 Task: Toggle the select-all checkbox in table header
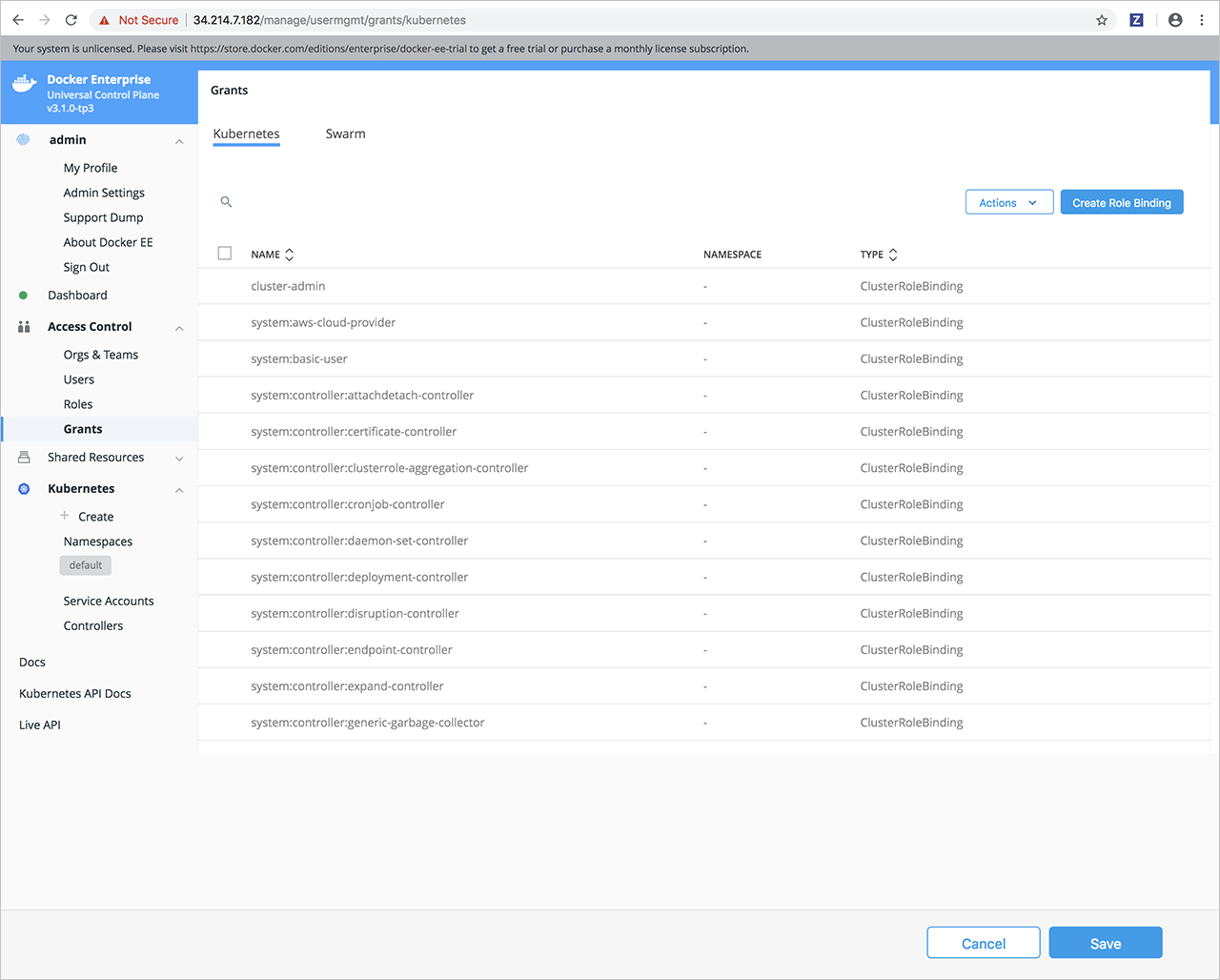point(225,254)
